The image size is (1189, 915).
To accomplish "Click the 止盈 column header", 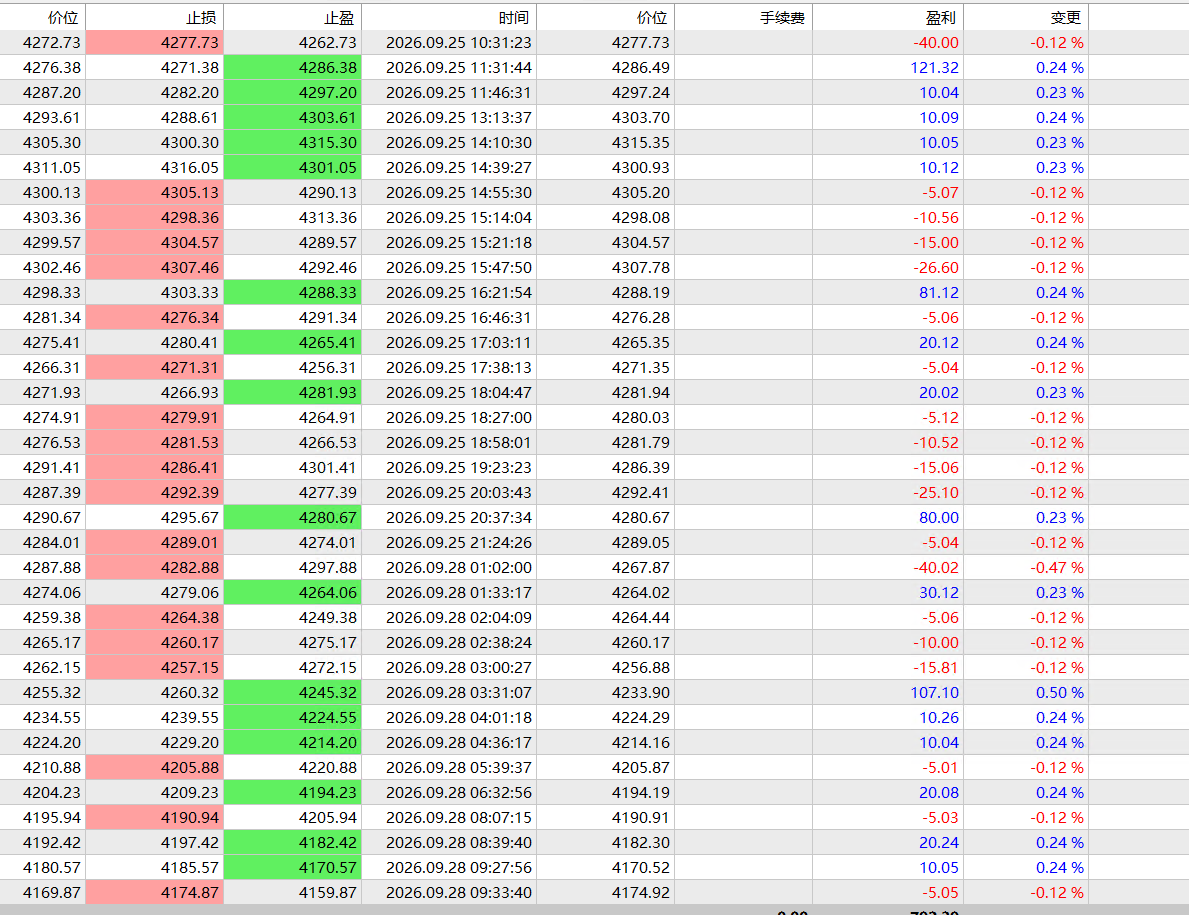I will click(x=293, y=17).
